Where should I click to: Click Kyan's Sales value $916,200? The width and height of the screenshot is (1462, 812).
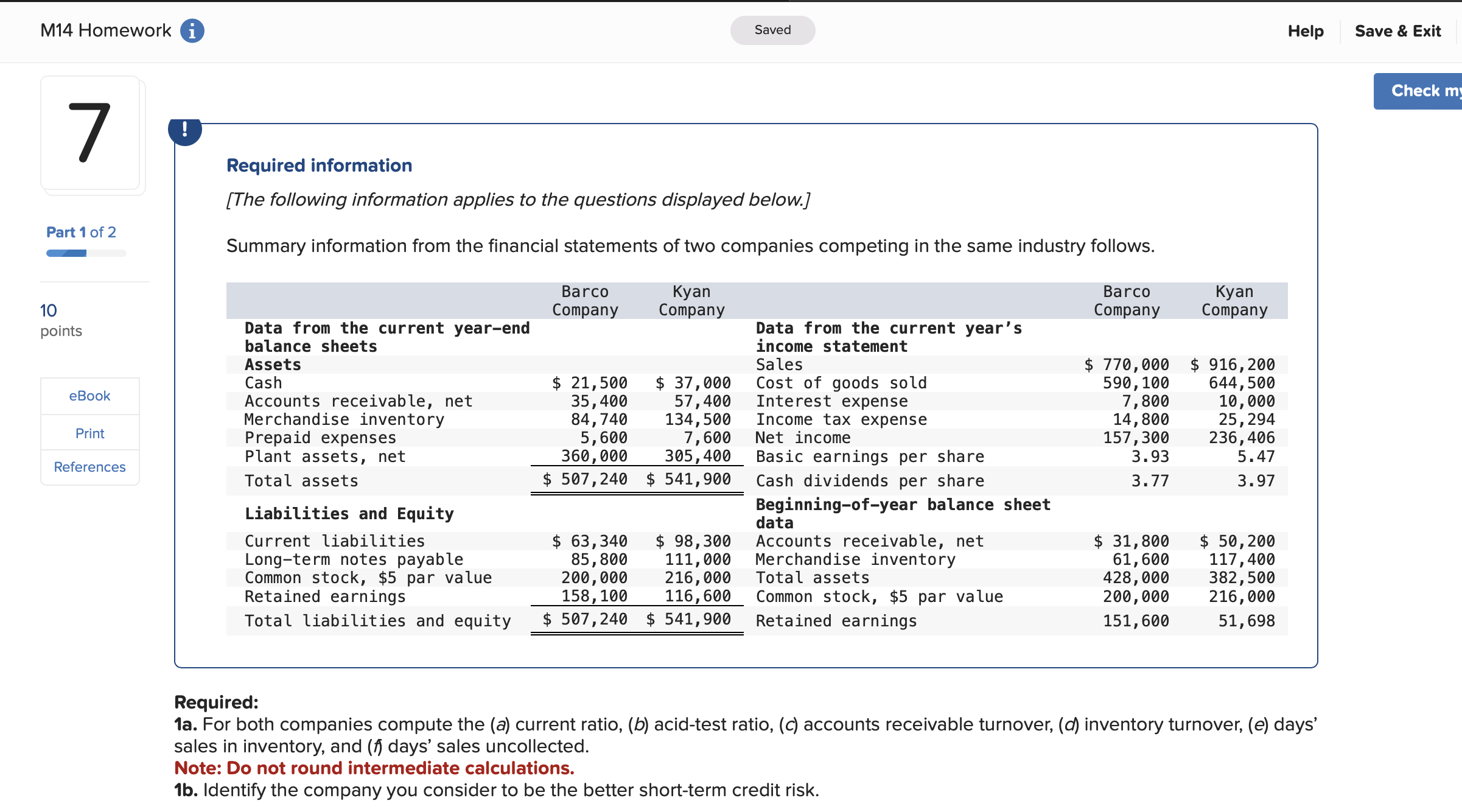point(1233,365)
